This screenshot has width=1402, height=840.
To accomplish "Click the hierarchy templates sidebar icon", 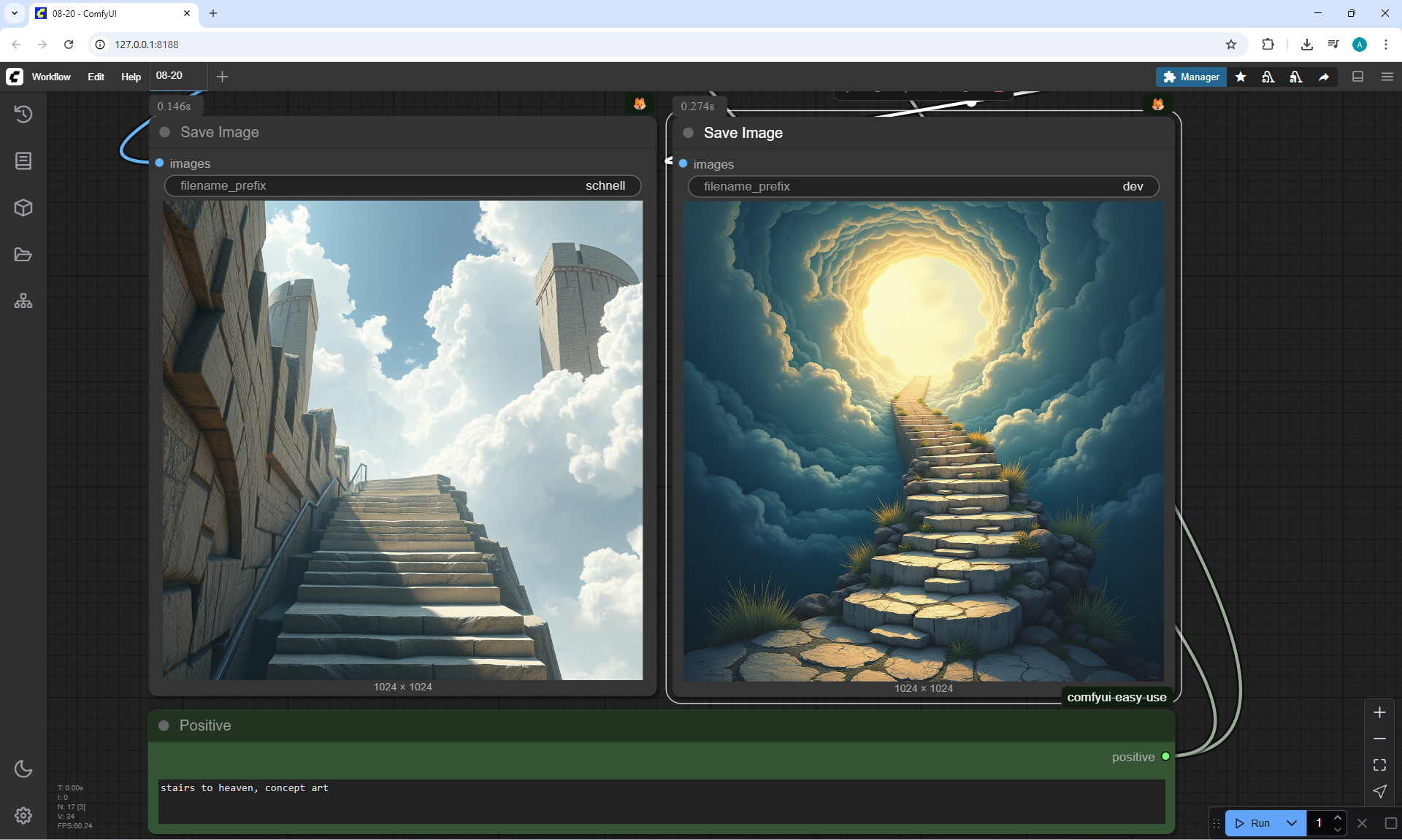I will [x=23, y=301].
